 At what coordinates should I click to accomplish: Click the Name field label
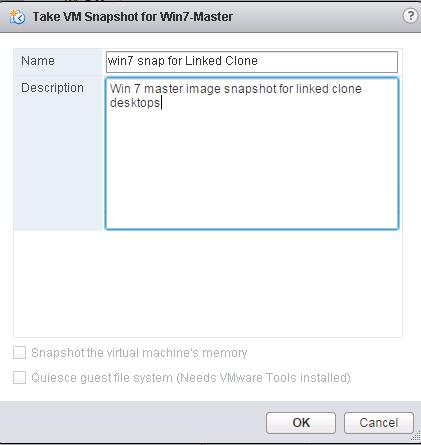coord(38,61)
